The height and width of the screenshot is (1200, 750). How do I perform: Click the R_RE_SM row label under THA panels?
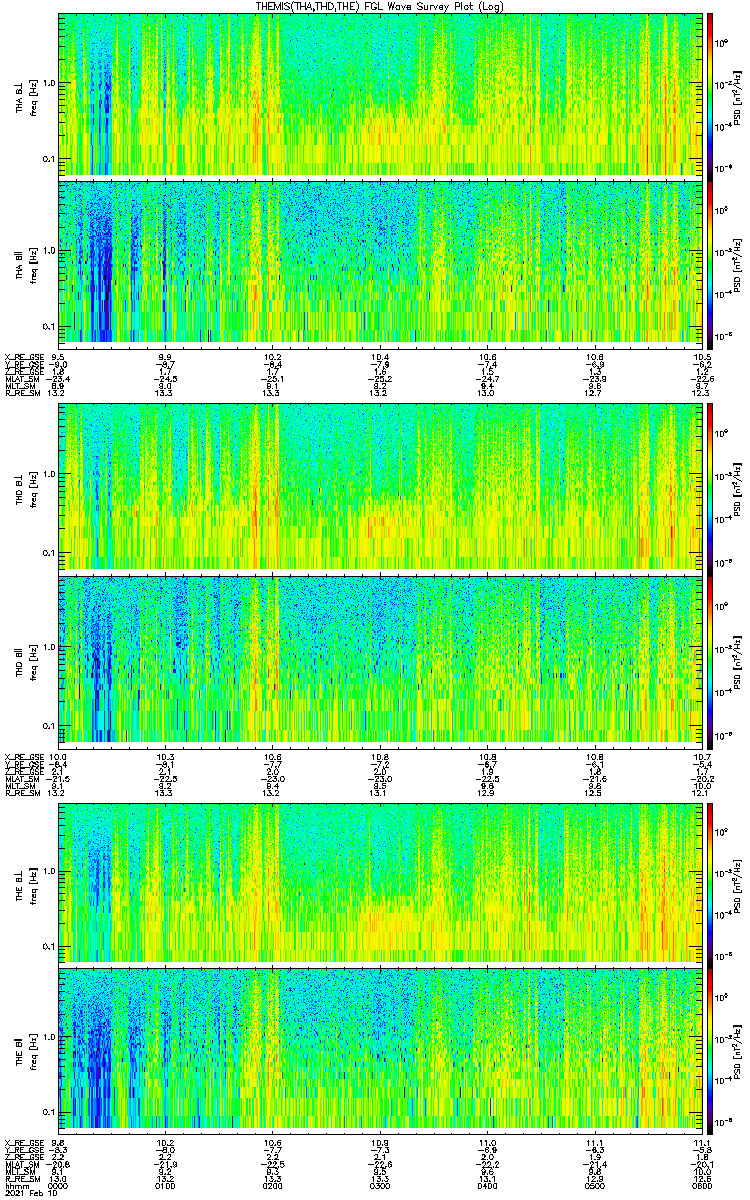[x=21, y=393]
